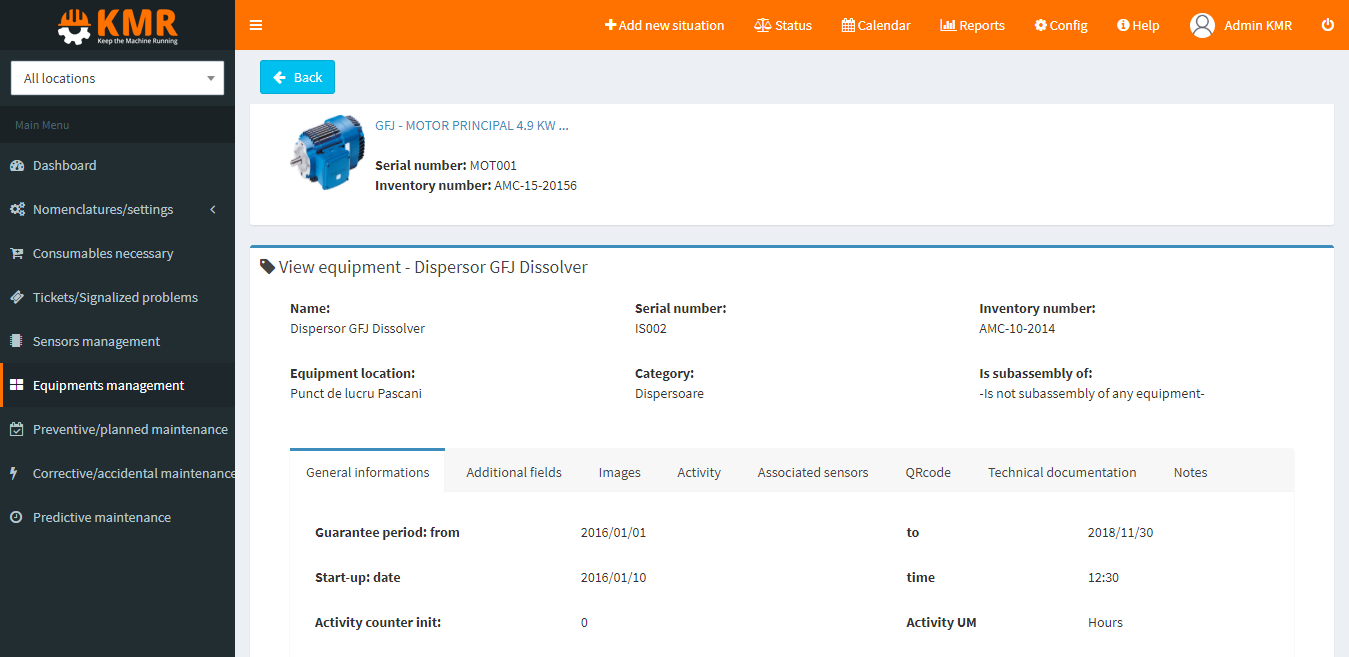Viewport: 1349px width, 657px height.
Task: Click the Back button
Action: [297, 77]
